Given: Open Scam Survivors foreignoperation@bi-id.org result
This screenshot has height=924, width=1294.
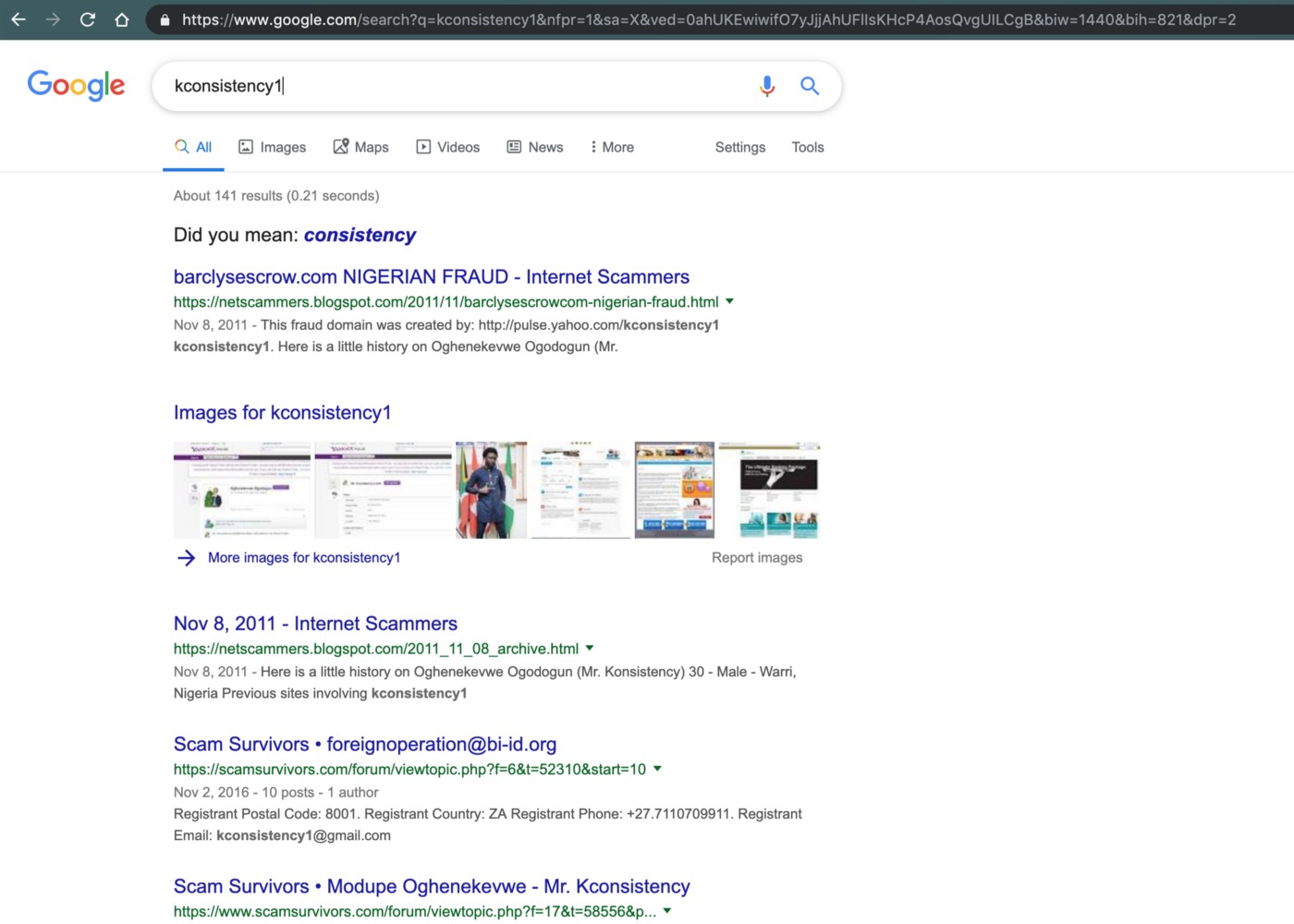Looking at the screenshot, I should (365, 745).
